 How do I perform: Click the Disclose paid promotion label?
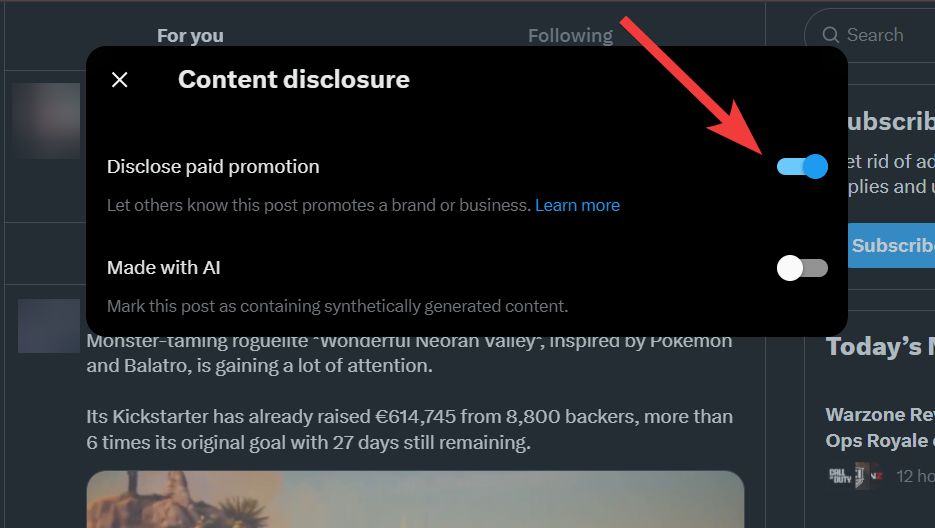(213, 167)
